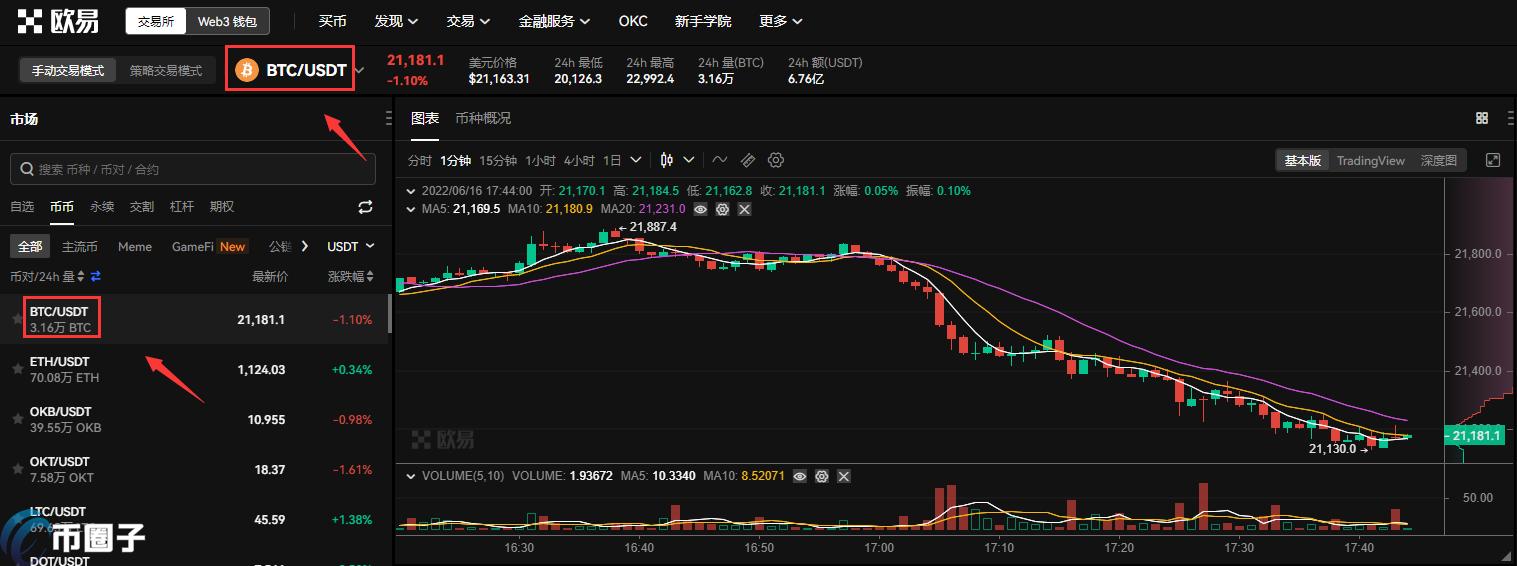Filter by 主流币 category

pos(80,246)
